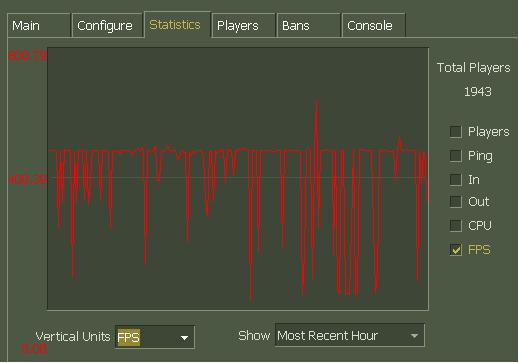Image resolution: width=519 pixels, height=363 pixels.
Task: Click the Show label
Action: 254,335
